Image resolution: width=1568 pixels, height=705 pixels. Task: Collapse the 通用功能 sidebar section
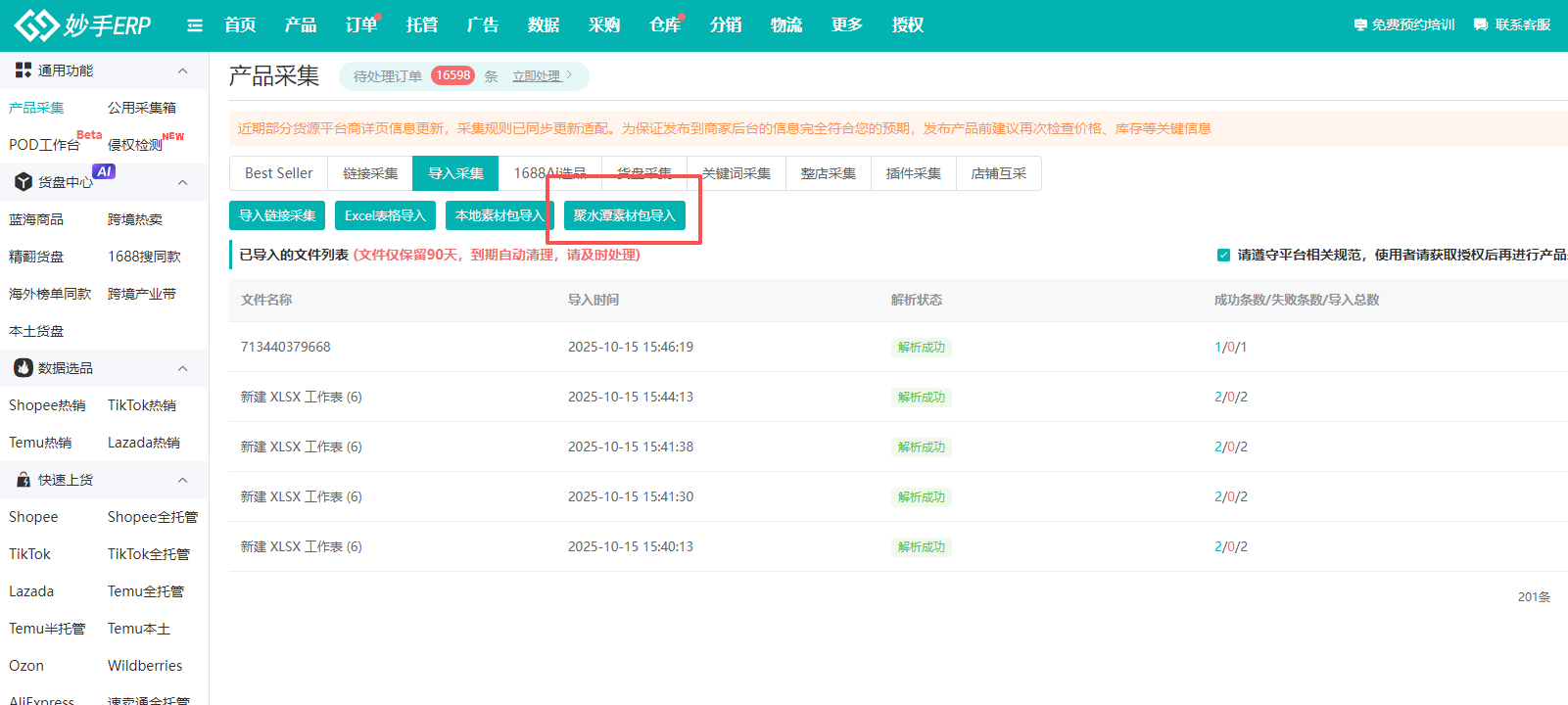[x=182, y=70]
